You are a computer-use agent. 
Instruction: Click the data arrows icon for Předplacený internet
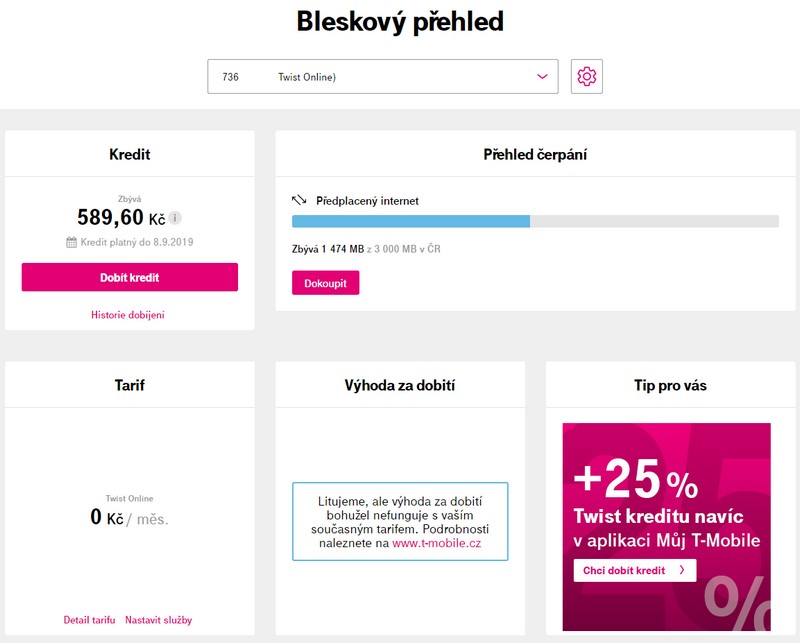[299, 200]
